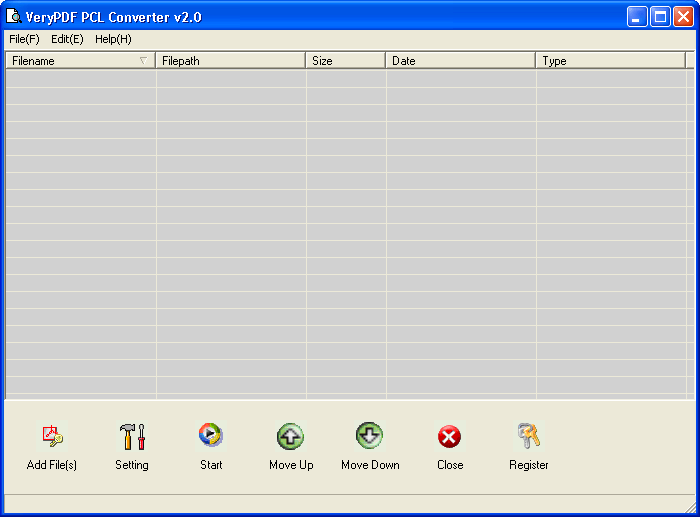Sort list by Filename column header

click(70, 61)
